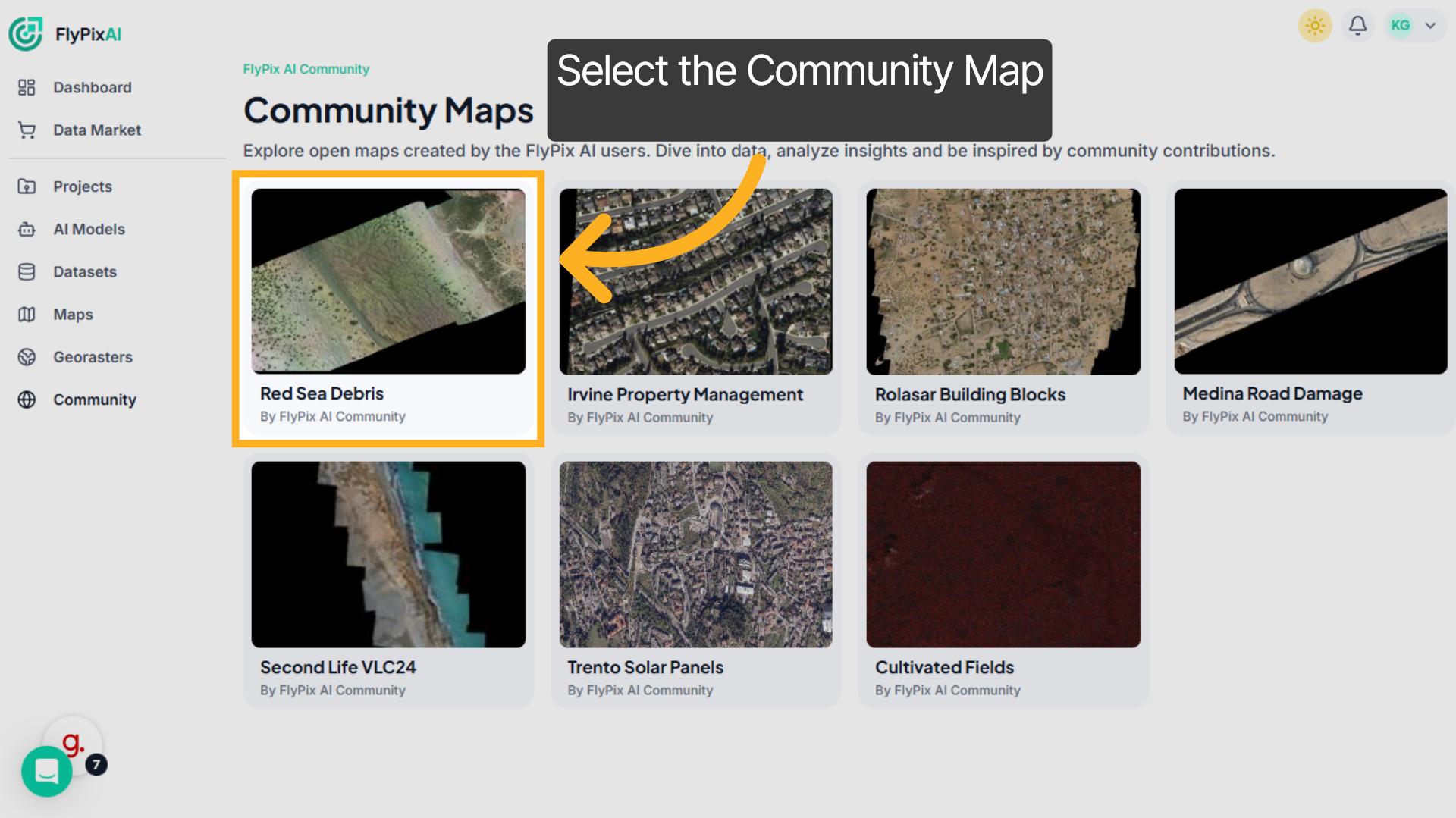The height and width of the screenshot is (818, 1456).
Task: Open Georasters menu item
Action: pos(93,357)
